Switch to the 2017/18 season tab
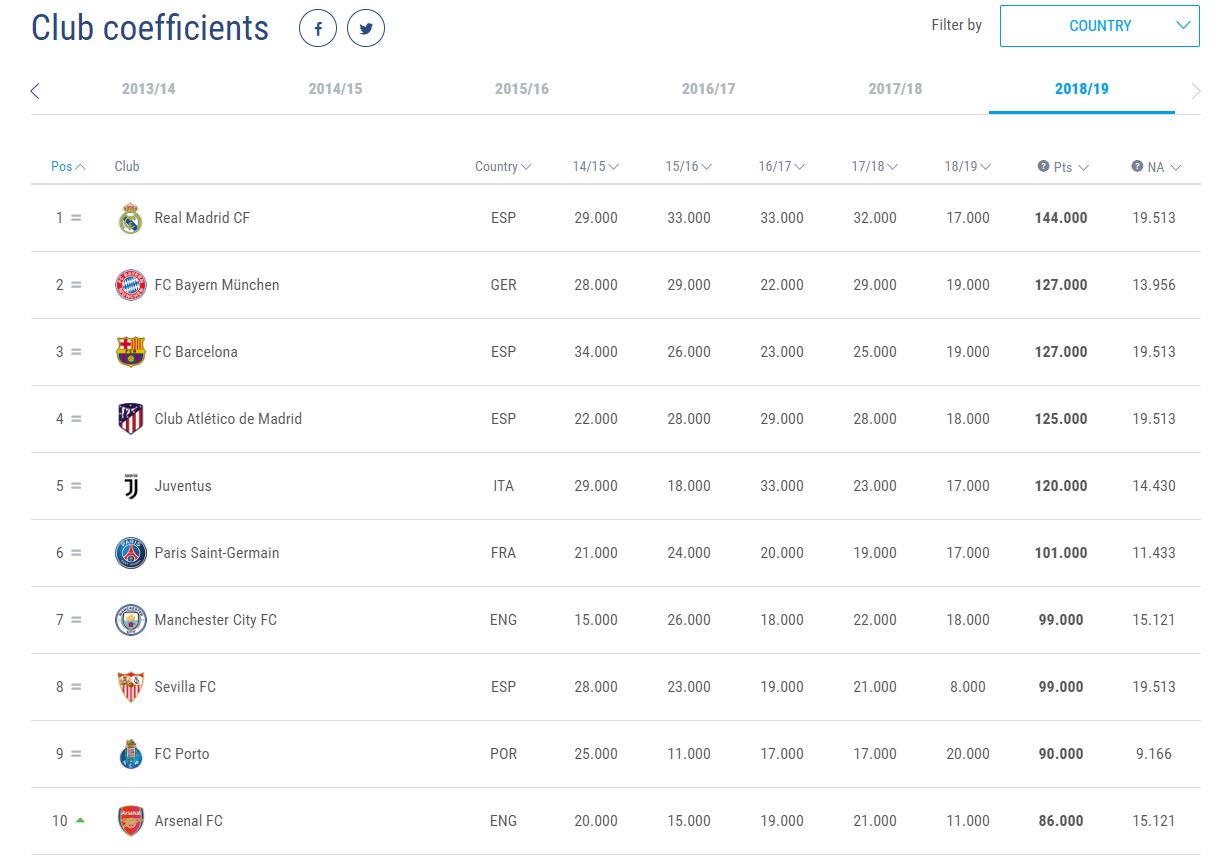 [895, 89]
